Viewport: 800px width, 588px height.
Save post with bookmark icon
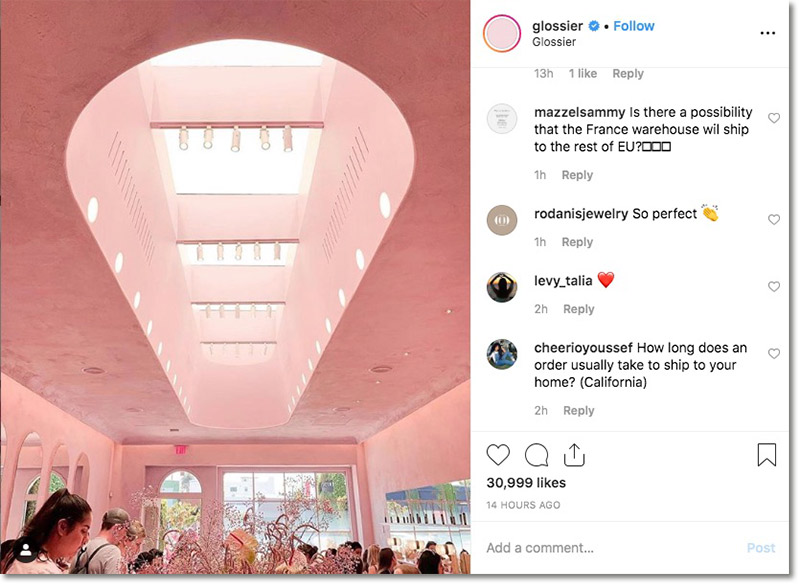(766, 454)
